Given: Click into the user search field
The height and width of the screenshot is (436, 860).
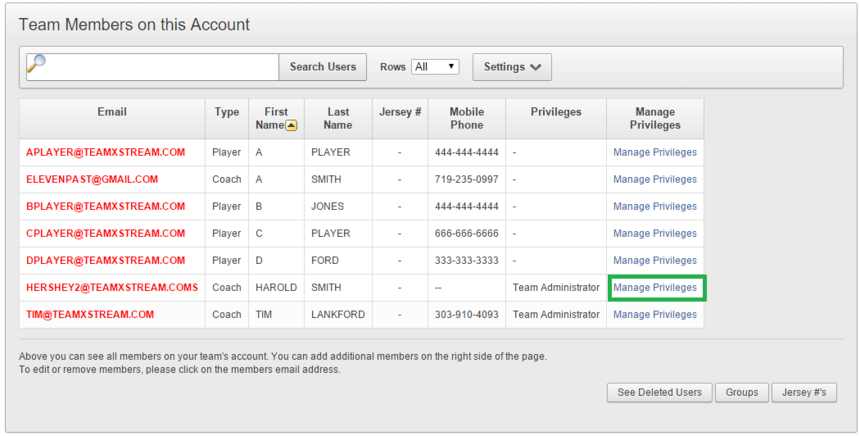Looking at the screenshot, I should [x=152, y=67].
